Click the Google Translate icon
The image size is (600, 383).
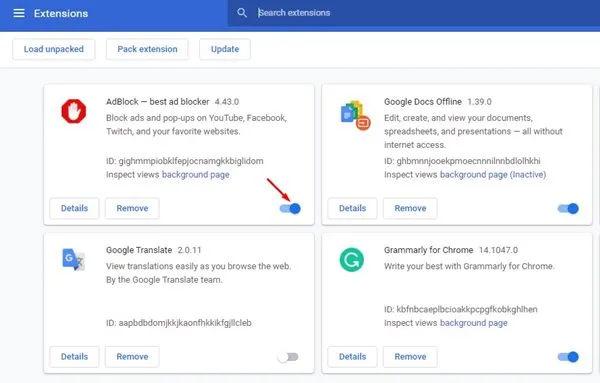73,260
